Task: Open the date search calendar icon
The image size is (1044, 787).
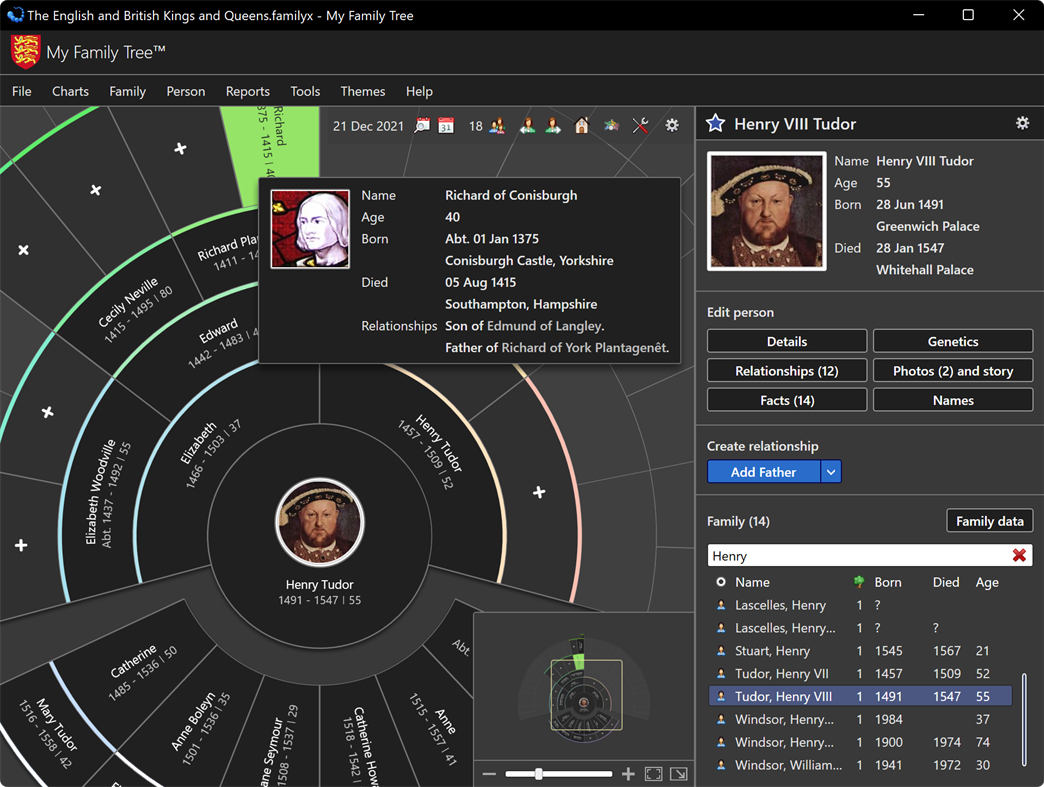Action: click(x=422, y=126)
